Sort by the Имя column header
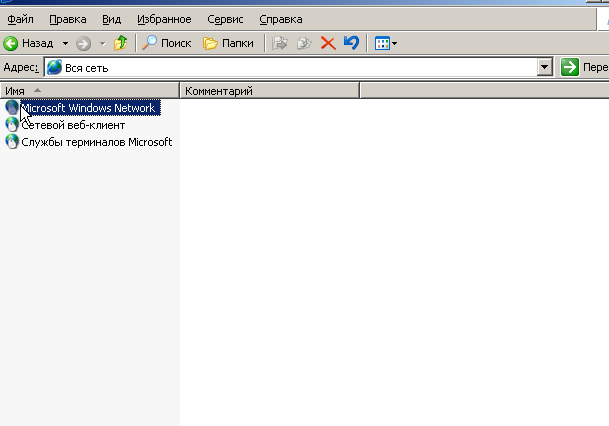 90,91
